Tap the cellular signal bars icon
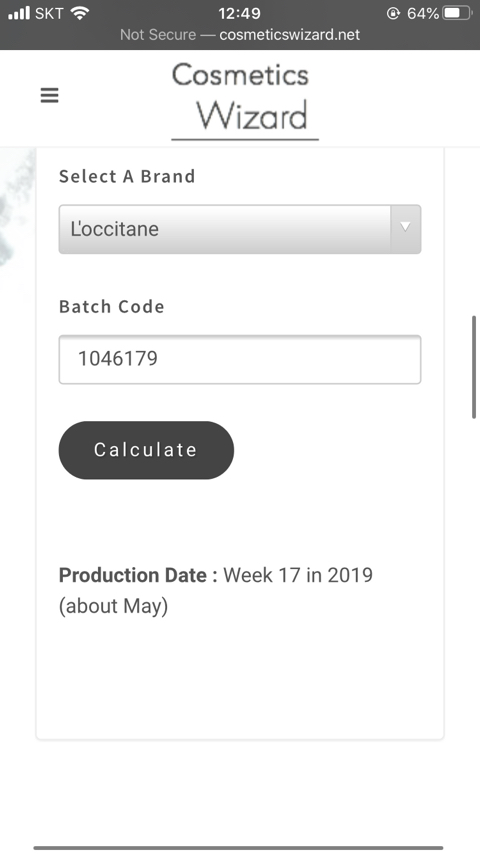The height and width of the screenshot is (854, 480). pos(19,13)
